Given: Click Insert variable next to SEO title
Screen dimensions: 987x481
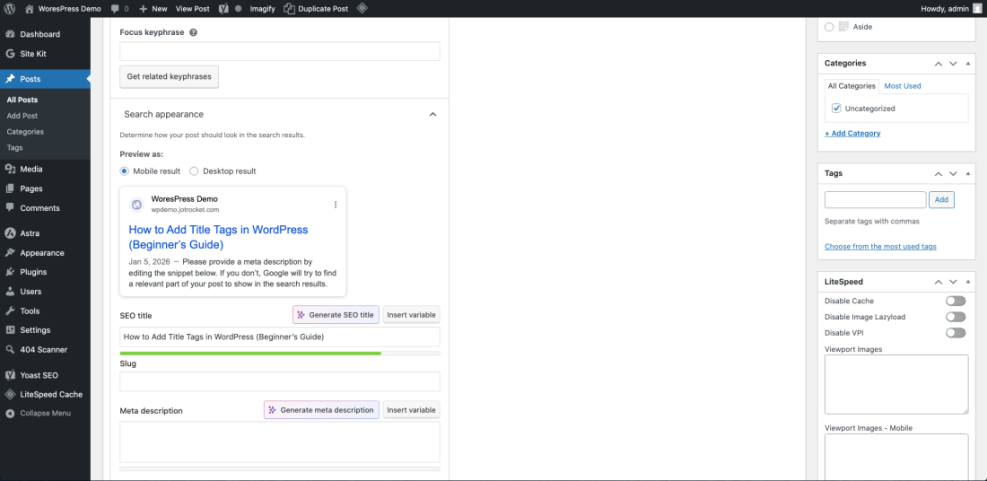Looking at the screenshot, I should point(411,315).
